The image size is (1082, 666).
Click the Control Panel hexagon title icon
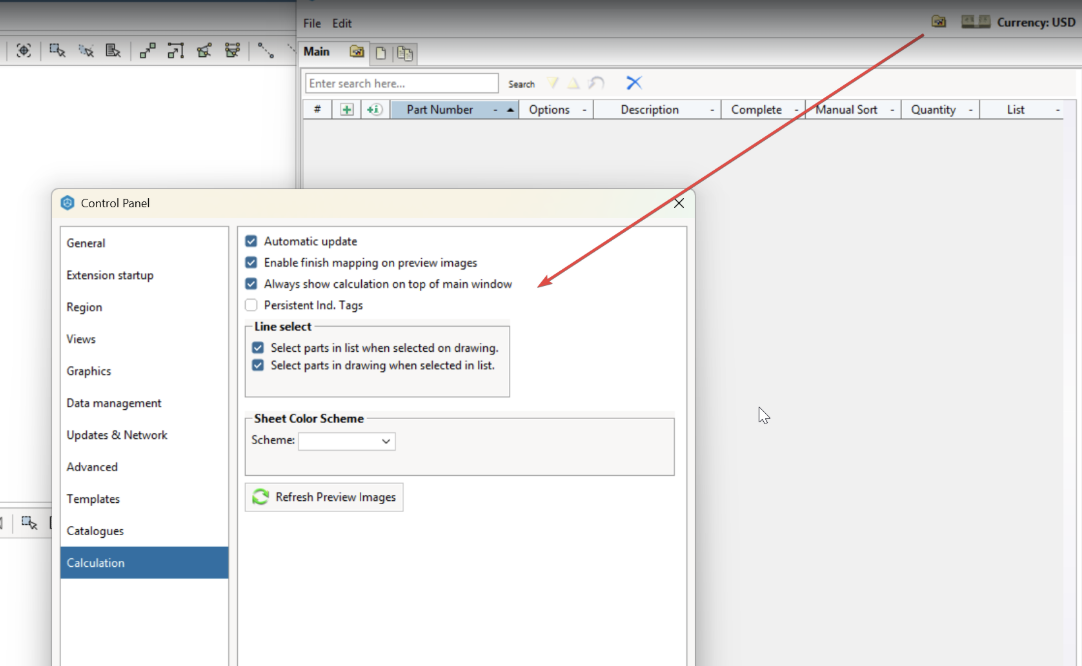click(67, 203)
